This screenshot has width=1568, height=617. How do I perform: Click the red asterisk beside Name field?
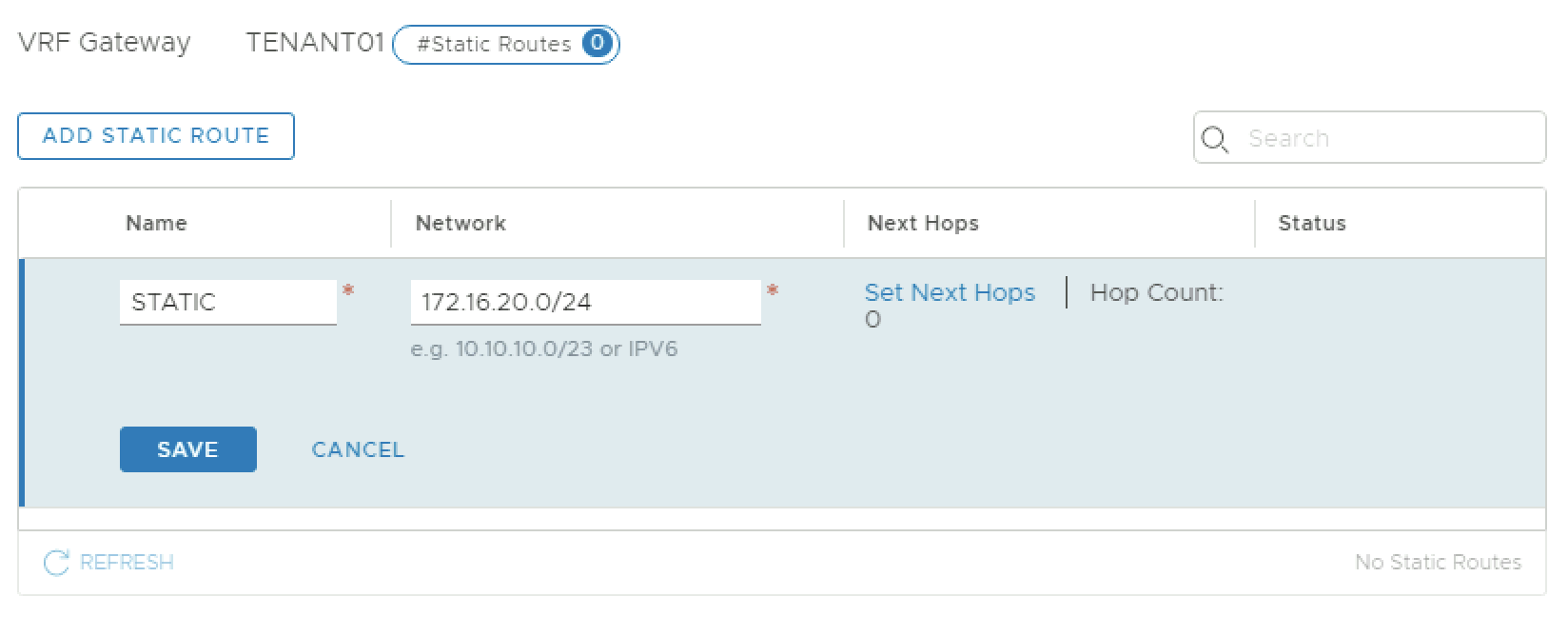[x=348, y=290]
